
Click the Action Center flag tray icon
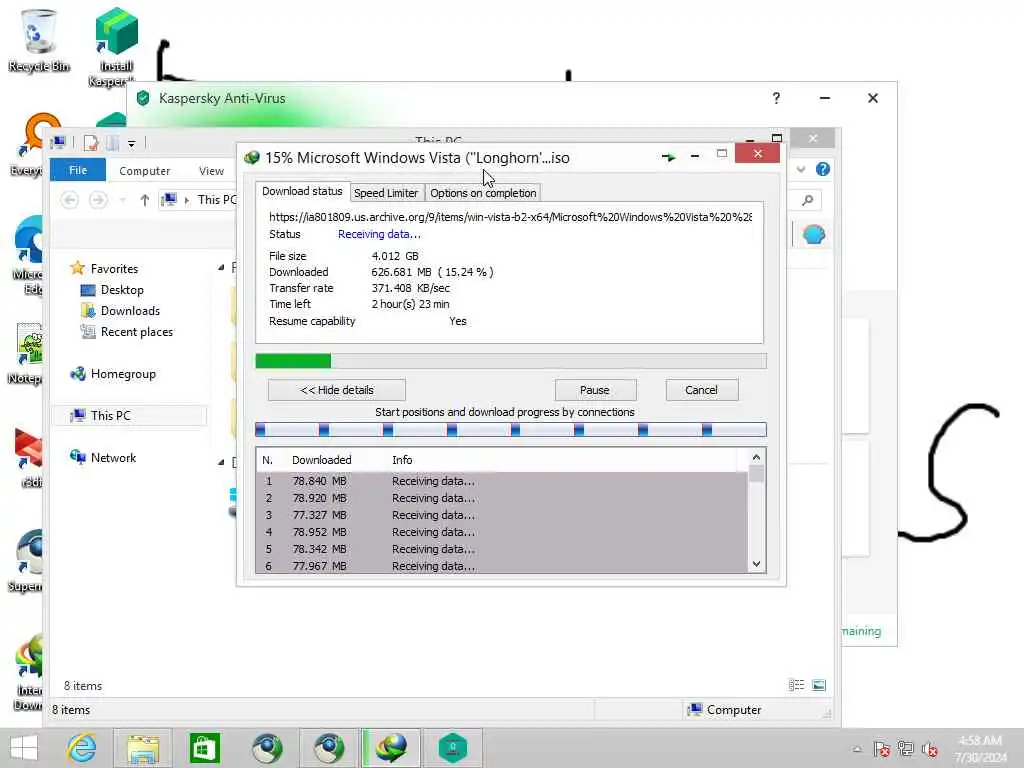[882, 749]
